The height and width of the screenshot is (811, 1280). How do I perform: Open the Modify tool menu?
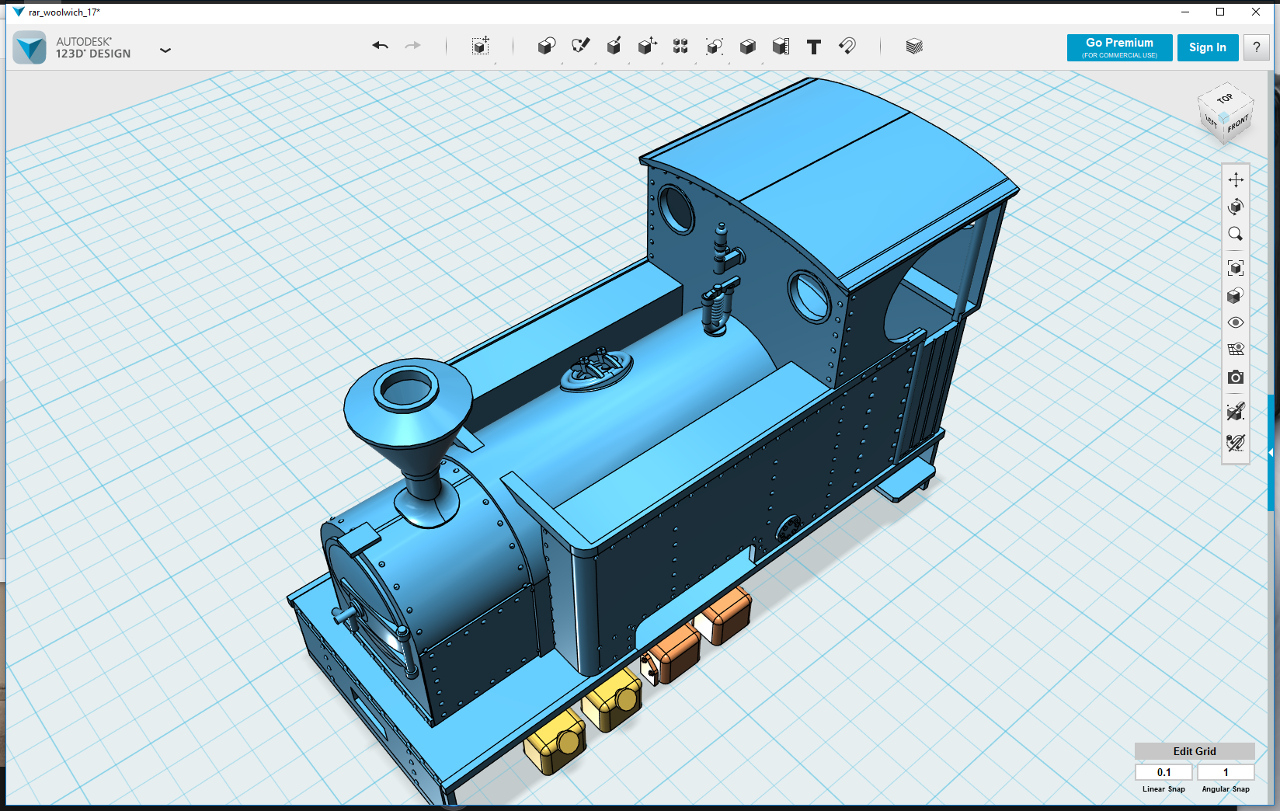pos(647,46)
